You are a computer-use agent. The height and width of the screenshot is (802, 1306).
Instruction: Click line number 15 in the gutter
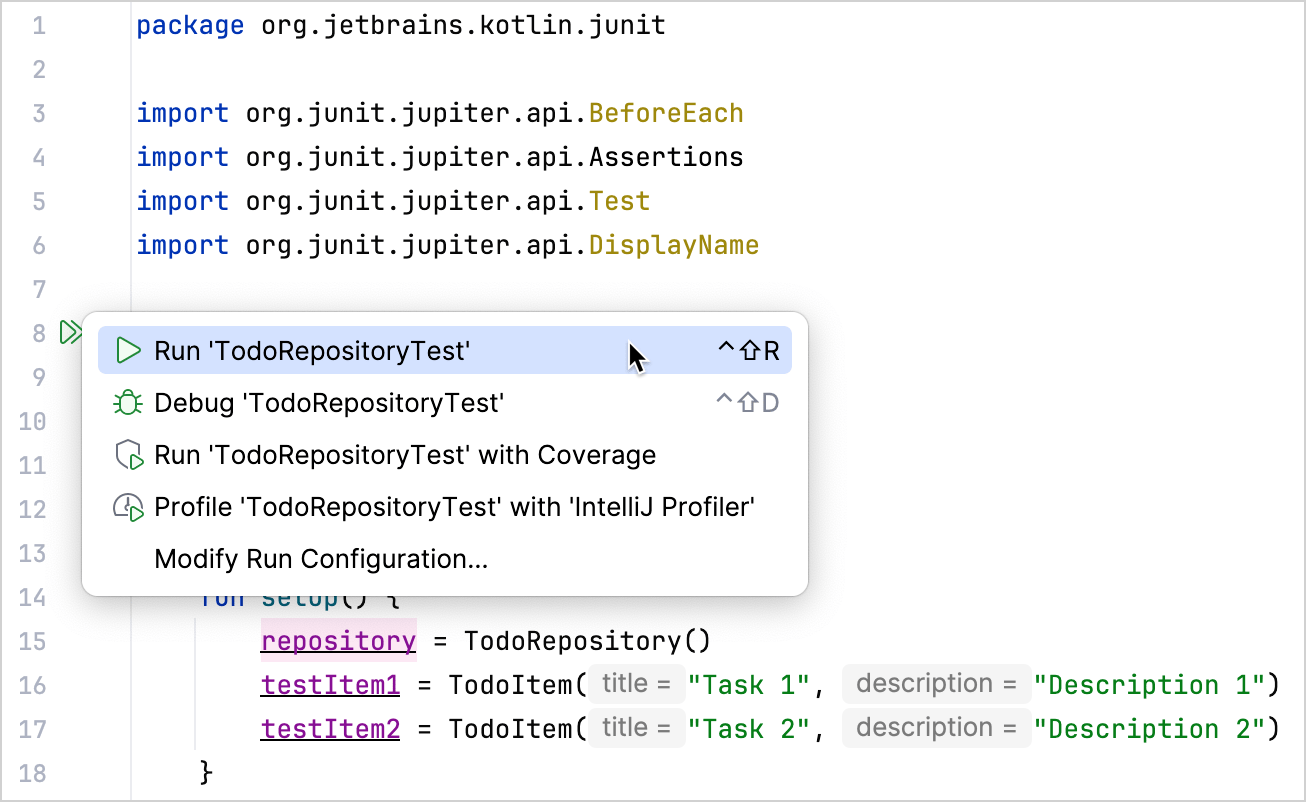33,641
